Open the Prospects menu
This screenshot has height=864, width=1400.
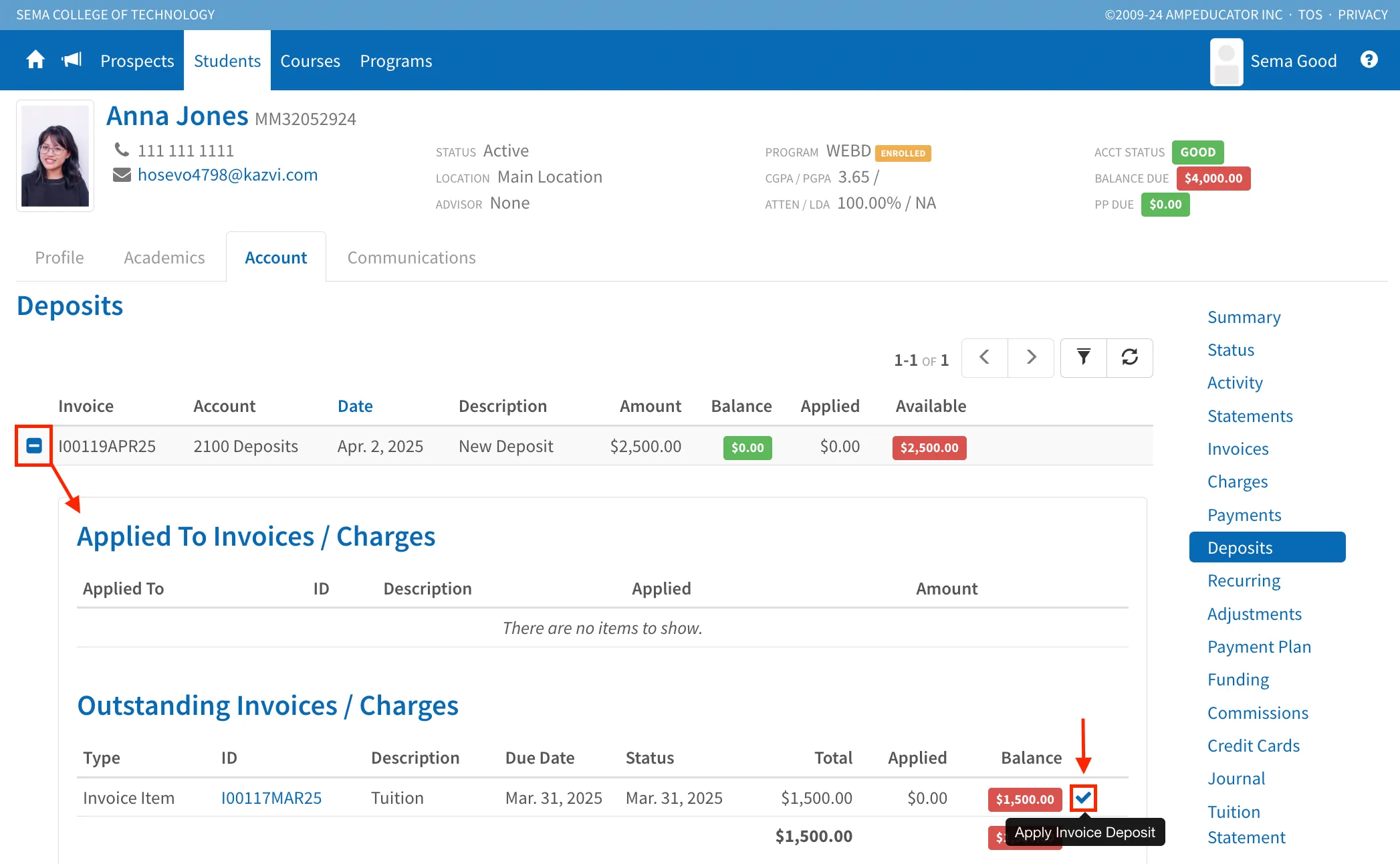point(137,61)
